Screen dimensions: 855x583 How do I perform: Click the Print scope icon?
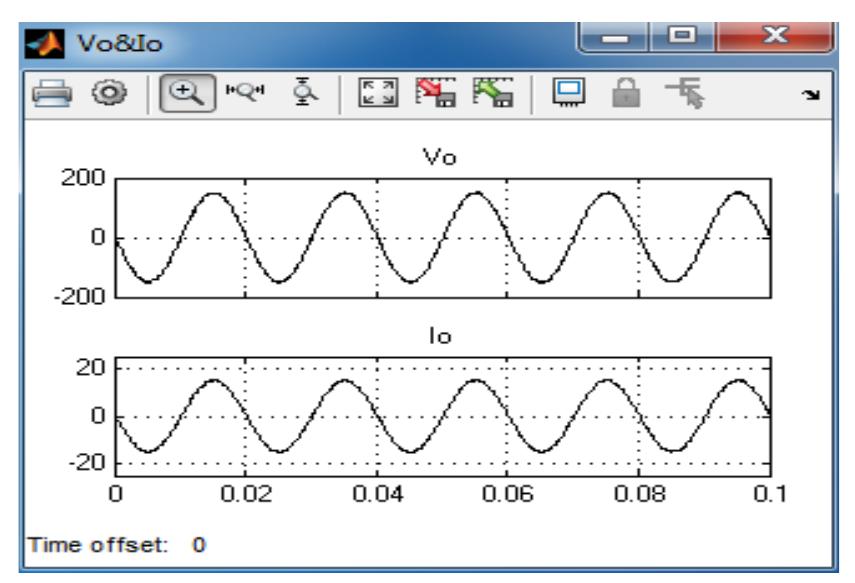coord(52,93)
